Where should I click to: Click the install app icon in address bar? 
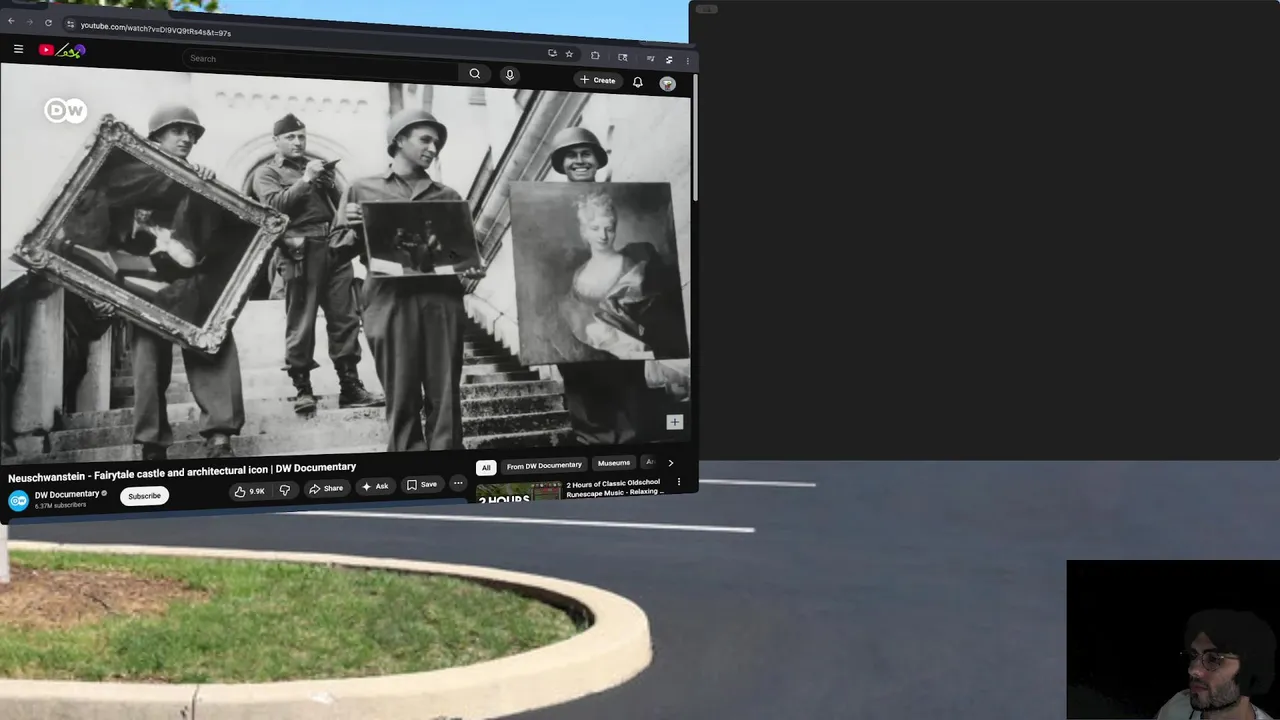(x=552, y=53)
